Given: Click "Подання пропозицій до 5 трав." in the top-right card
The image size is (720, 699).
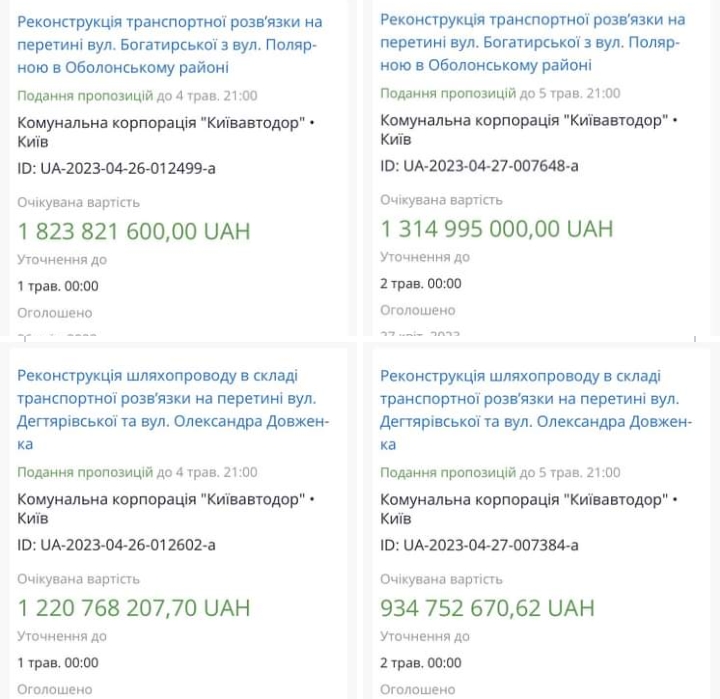Looking at the screenshot, I should click(x=499, y=93).
